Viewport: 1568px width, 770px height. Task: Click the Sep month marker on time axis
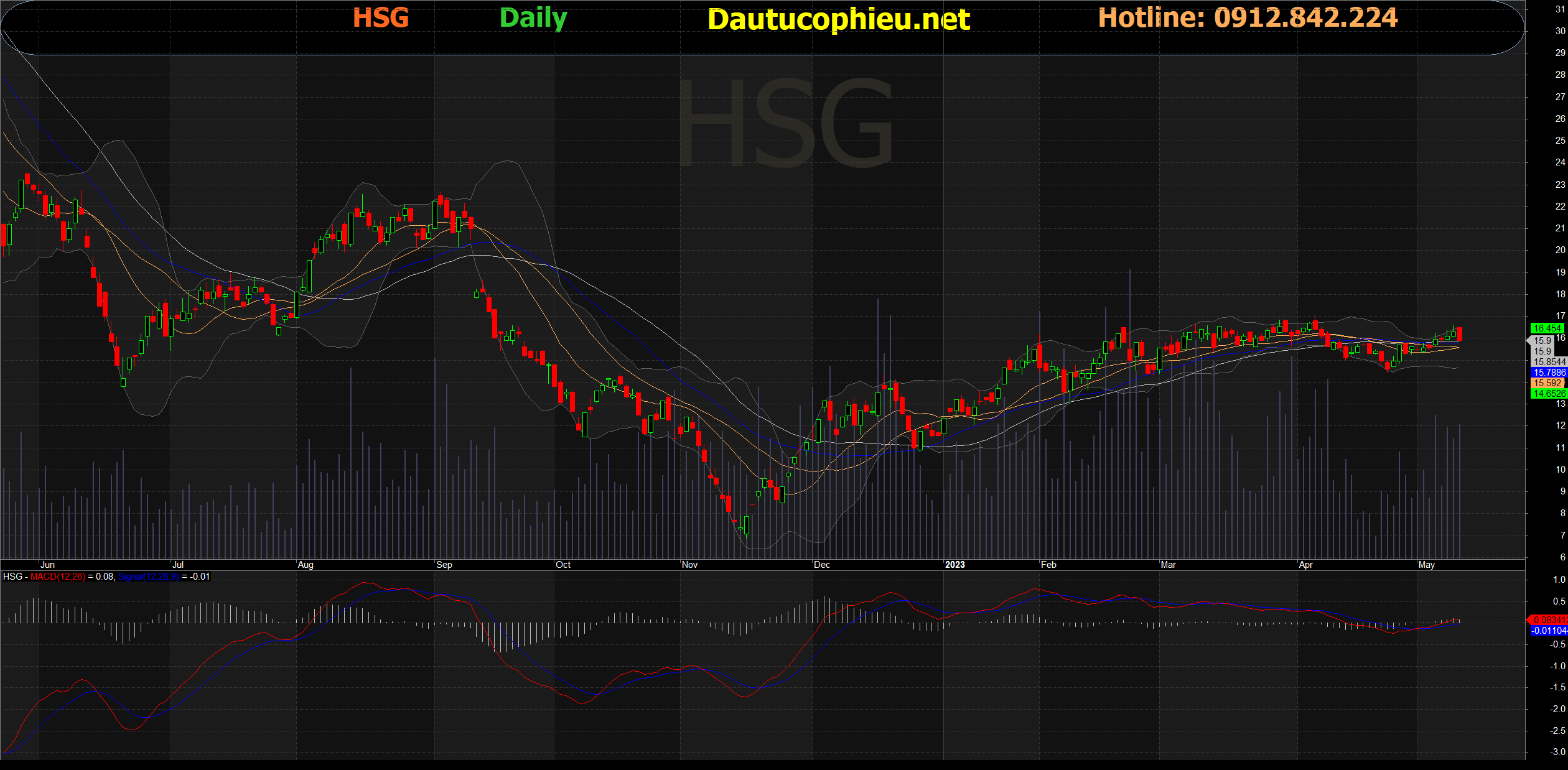pyautogui.click(x=444, y=565)
